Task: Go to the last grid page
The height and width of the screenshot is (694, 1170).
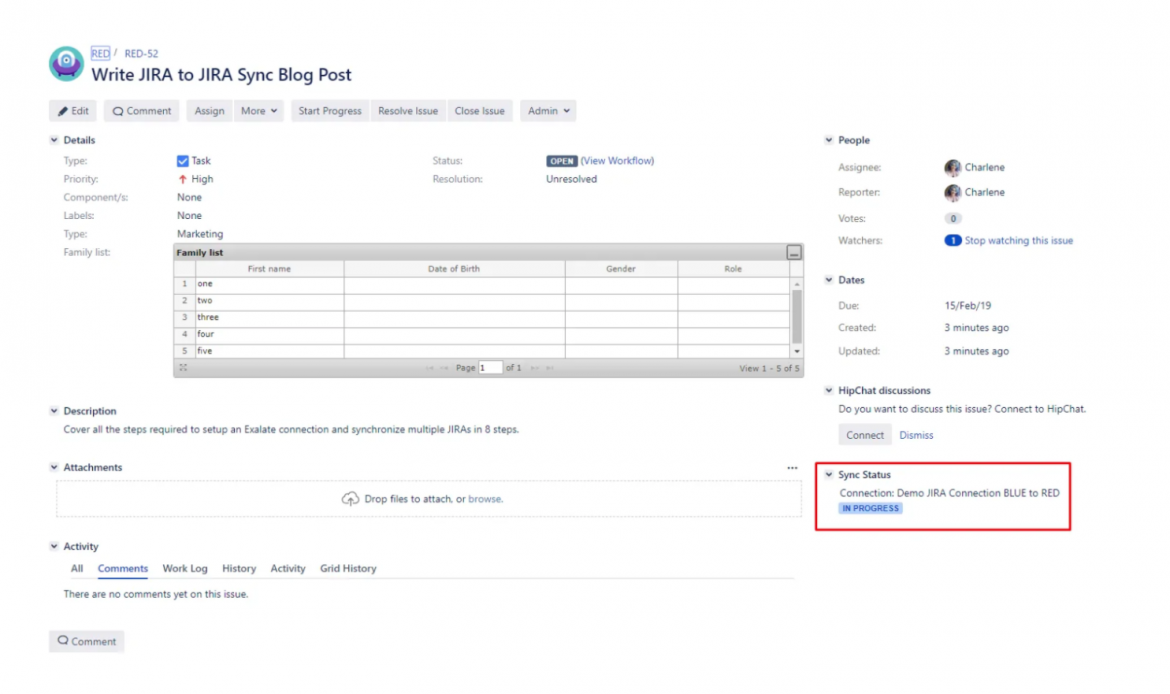Action: 550,368
